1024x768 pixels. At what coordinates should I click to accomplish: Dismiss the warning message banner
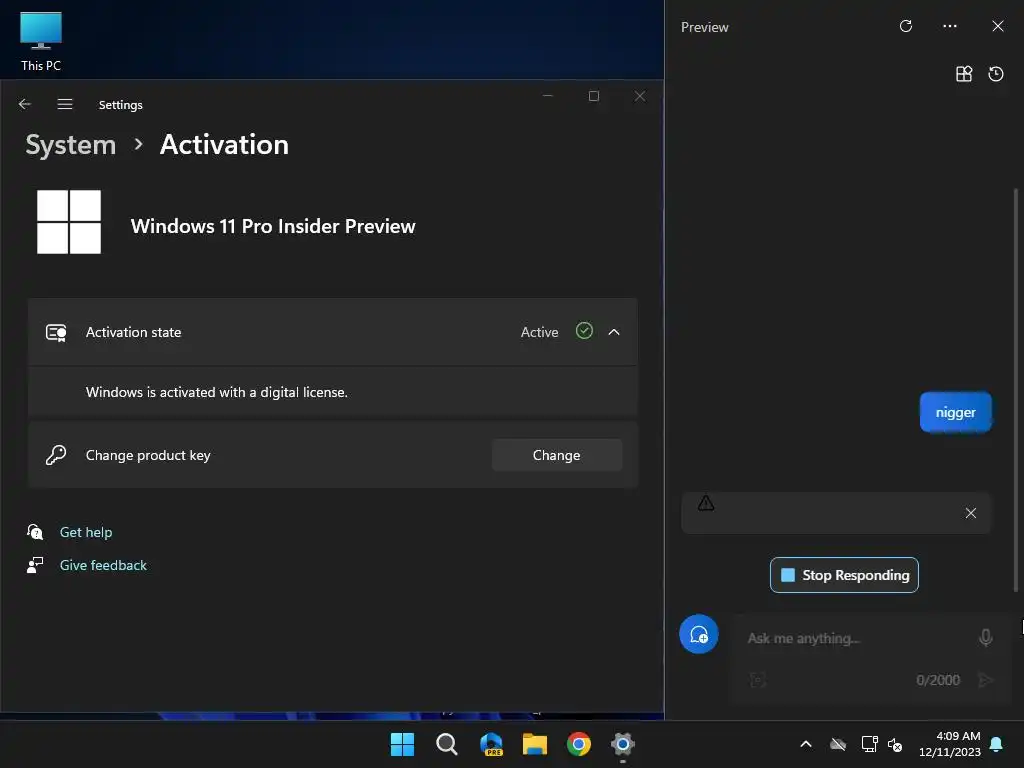click(x=971, y=513)
